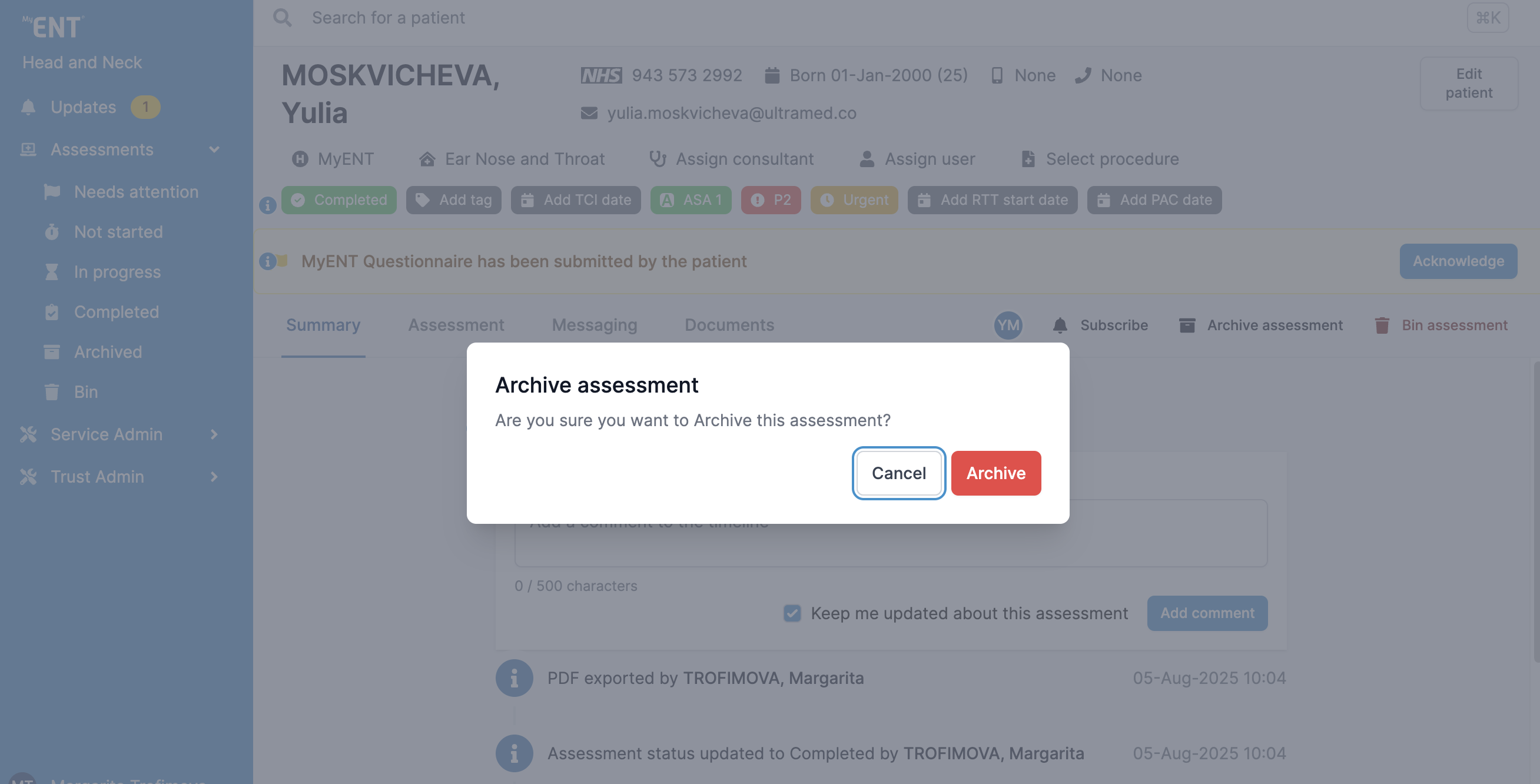
Task: Click the Updates bell icon
Action: [x=28, y=107]
